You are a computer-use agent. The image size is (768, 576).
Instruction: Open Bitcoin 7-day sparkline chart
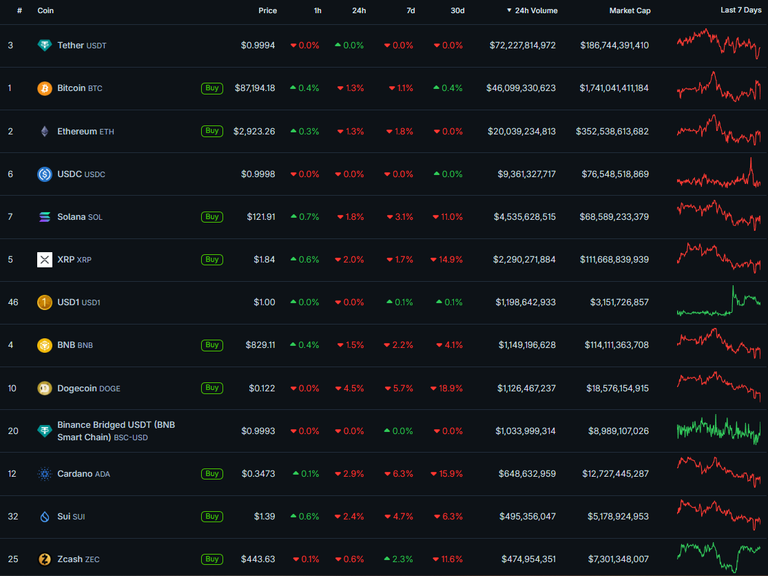[719, 87]
